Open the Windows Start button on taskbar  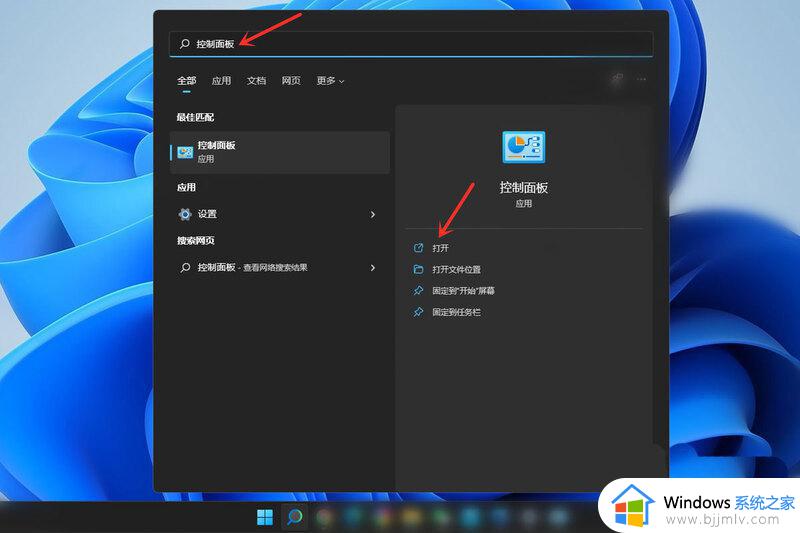tap(265, 517)
